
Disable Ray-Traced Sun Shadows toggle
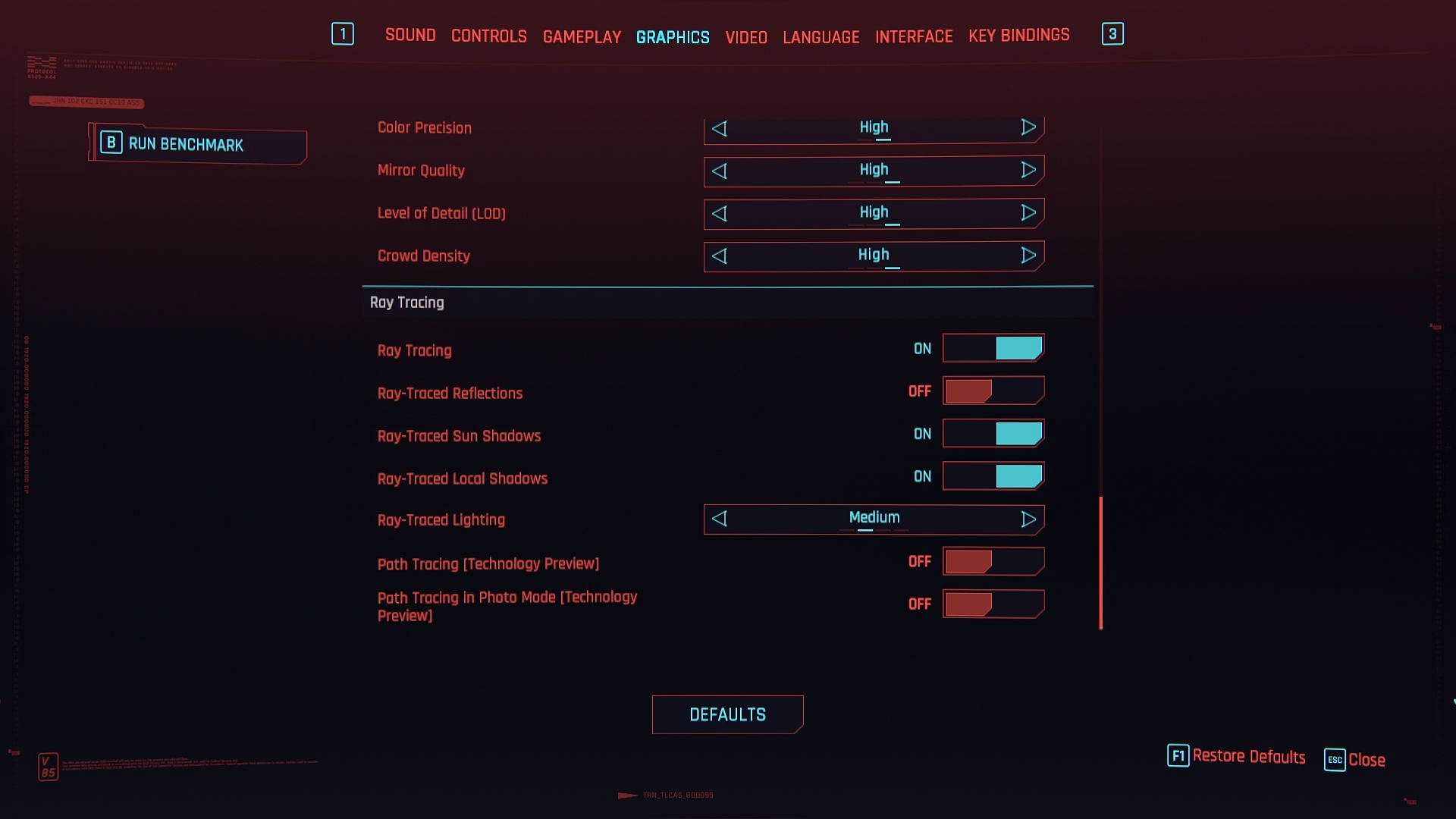click(x=993, y=433)
